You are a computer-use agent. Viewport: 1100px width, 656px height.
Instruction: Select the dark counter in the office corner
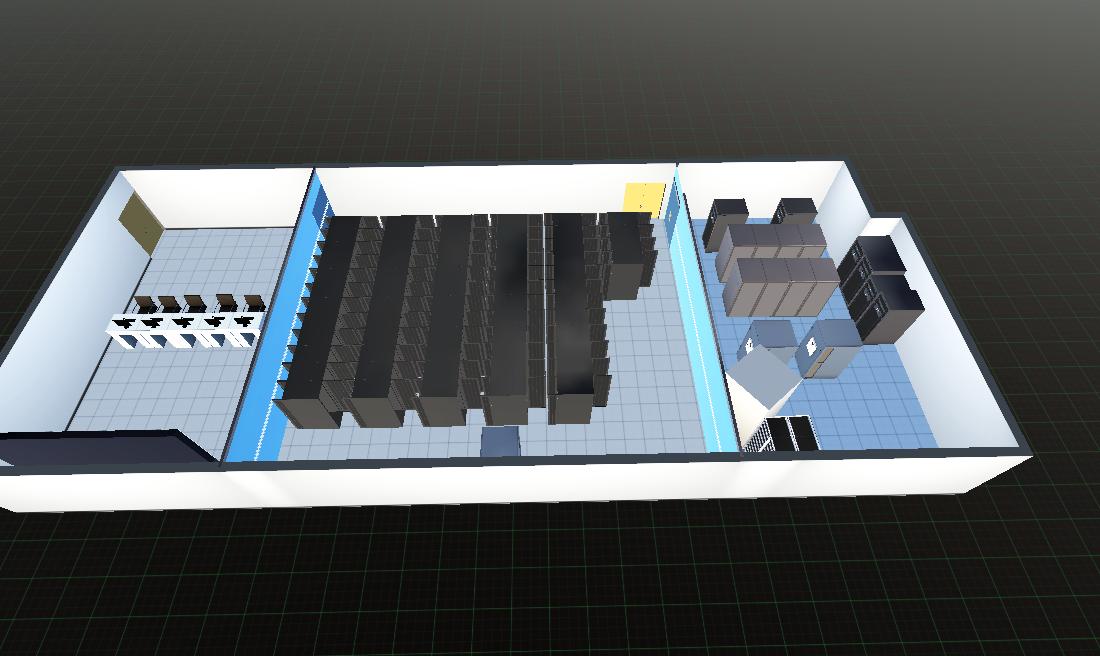pyautogui.click(x=100, y=447)
